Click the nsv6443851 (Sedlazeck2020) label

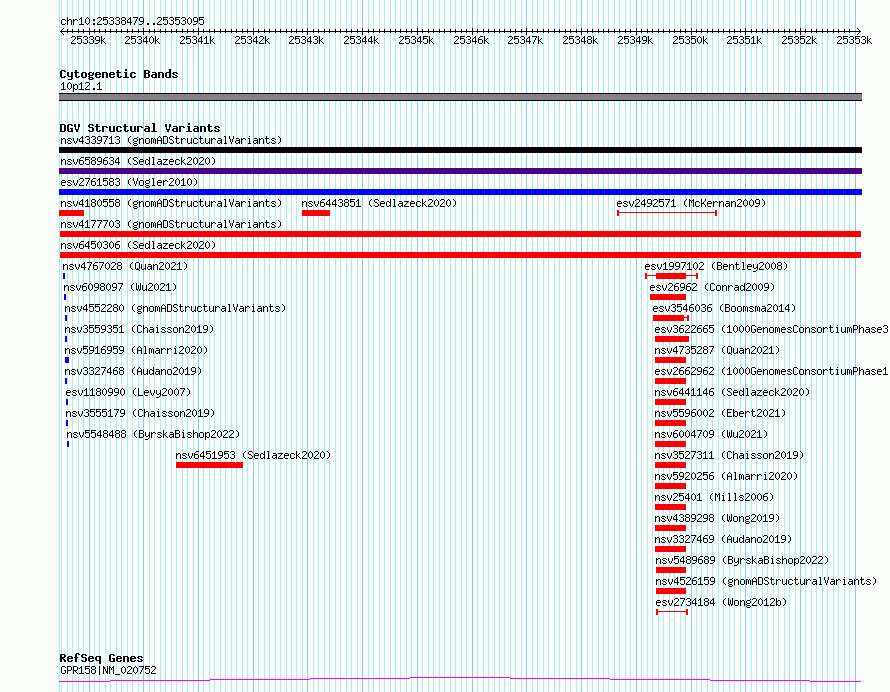pos(379,203)
